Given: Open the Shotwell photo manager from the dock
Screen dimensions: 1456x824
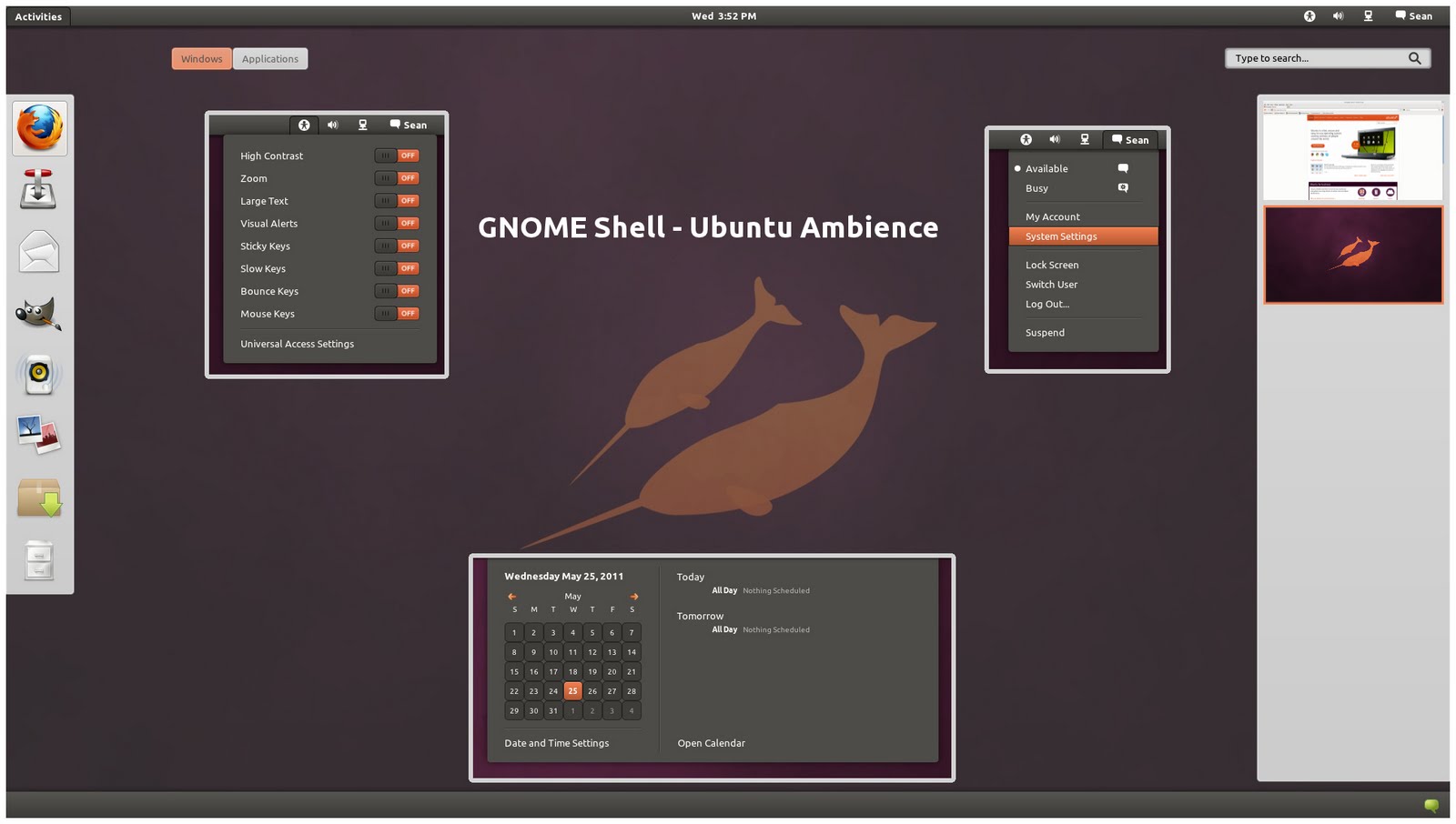Looking at the screenshot, I should point(38,436).
